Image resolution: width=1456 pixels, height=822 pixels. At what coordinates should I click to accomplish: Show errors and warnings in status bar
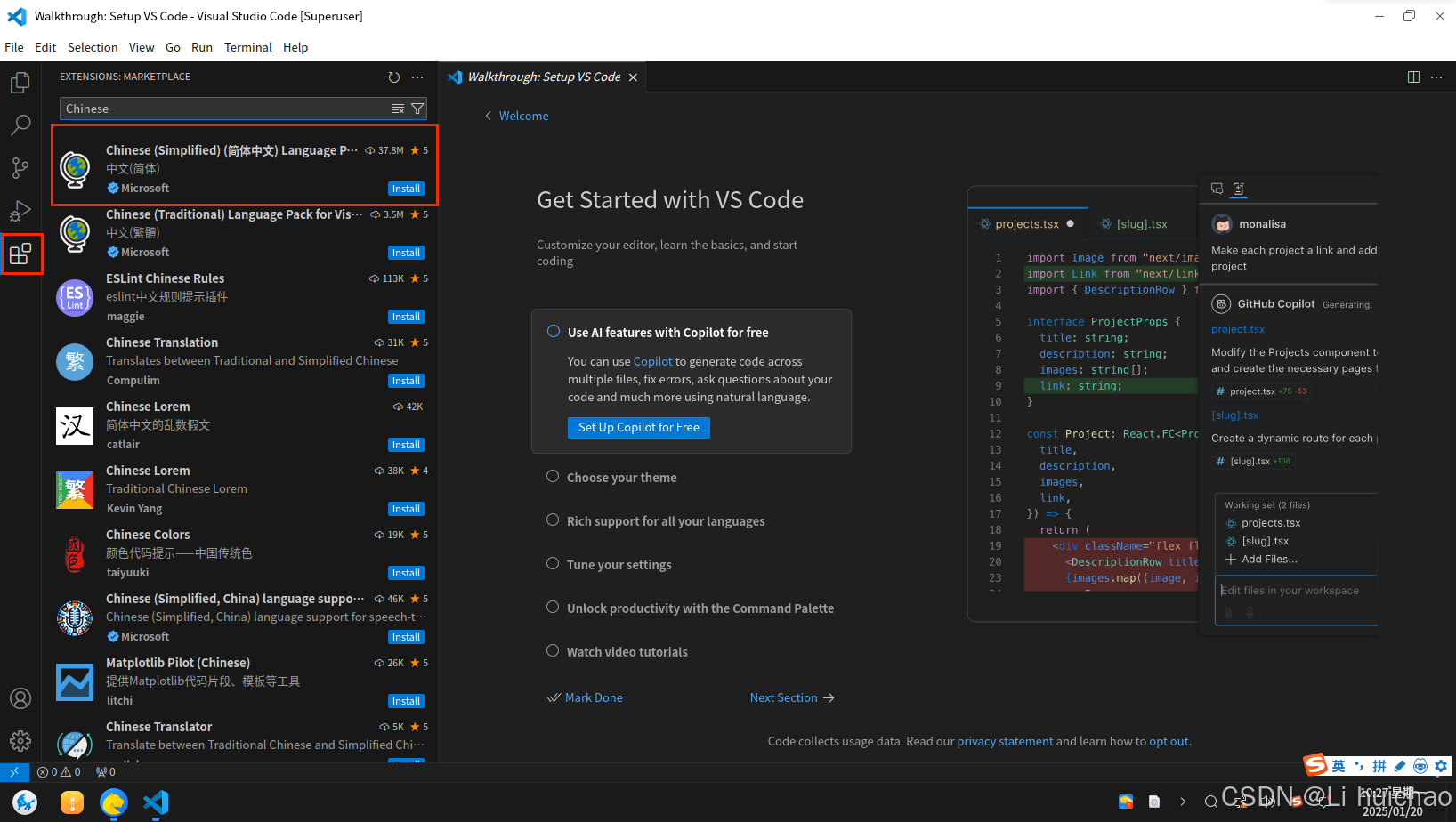59,772
